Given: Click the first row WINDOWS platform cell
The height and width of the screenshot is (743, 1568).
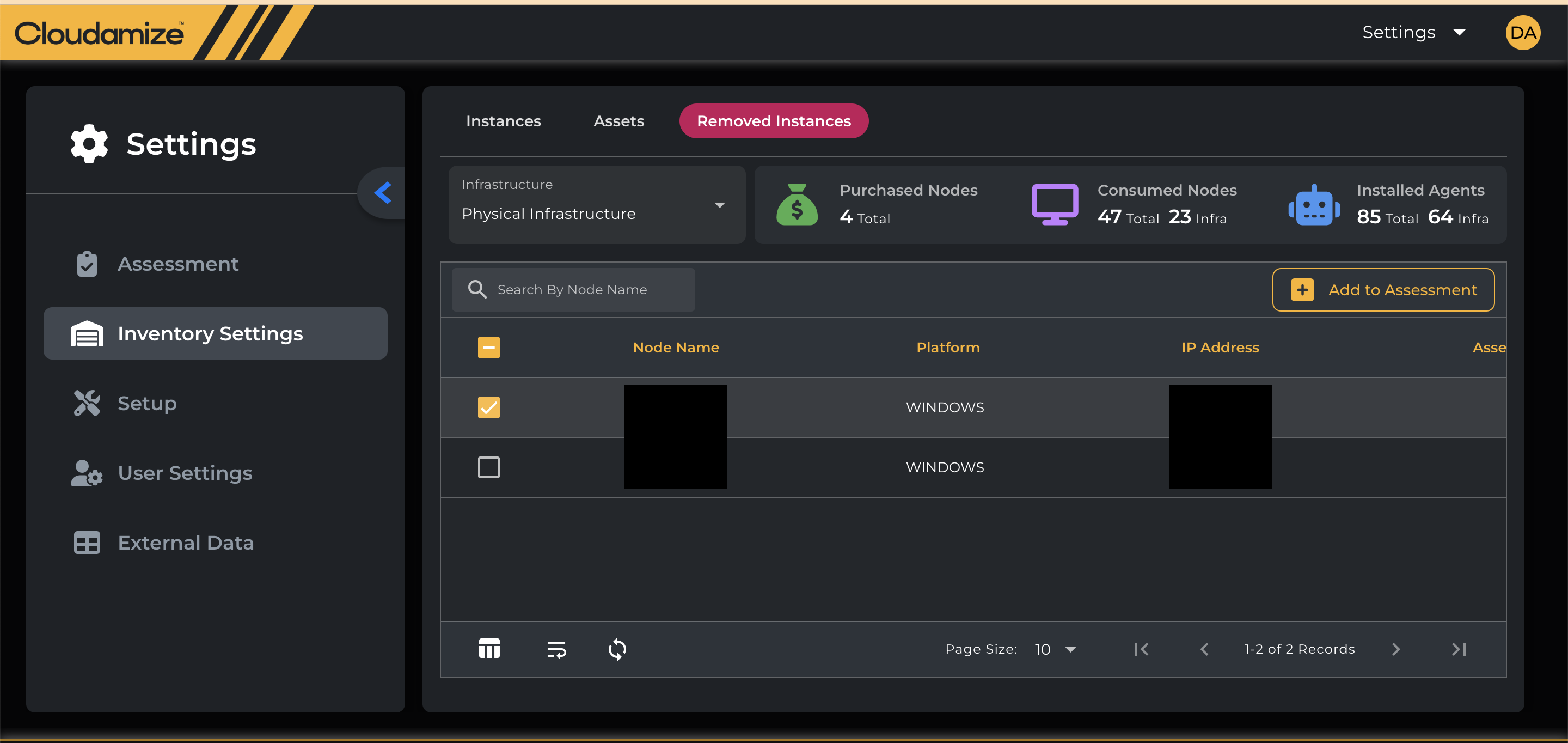Looking at the screenshot, I should pyautogui.click(x=945, y=407).
